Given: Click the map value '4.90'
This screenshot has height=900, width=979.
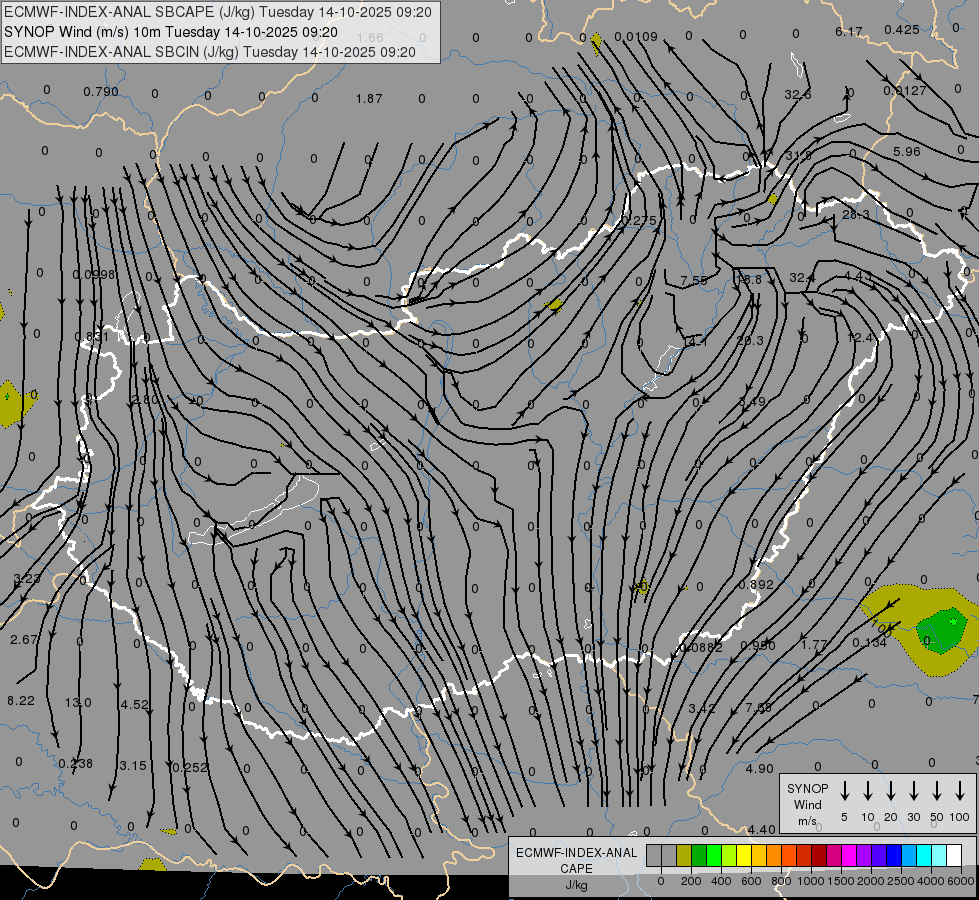Looking at the screenshot, I should 759,769.
